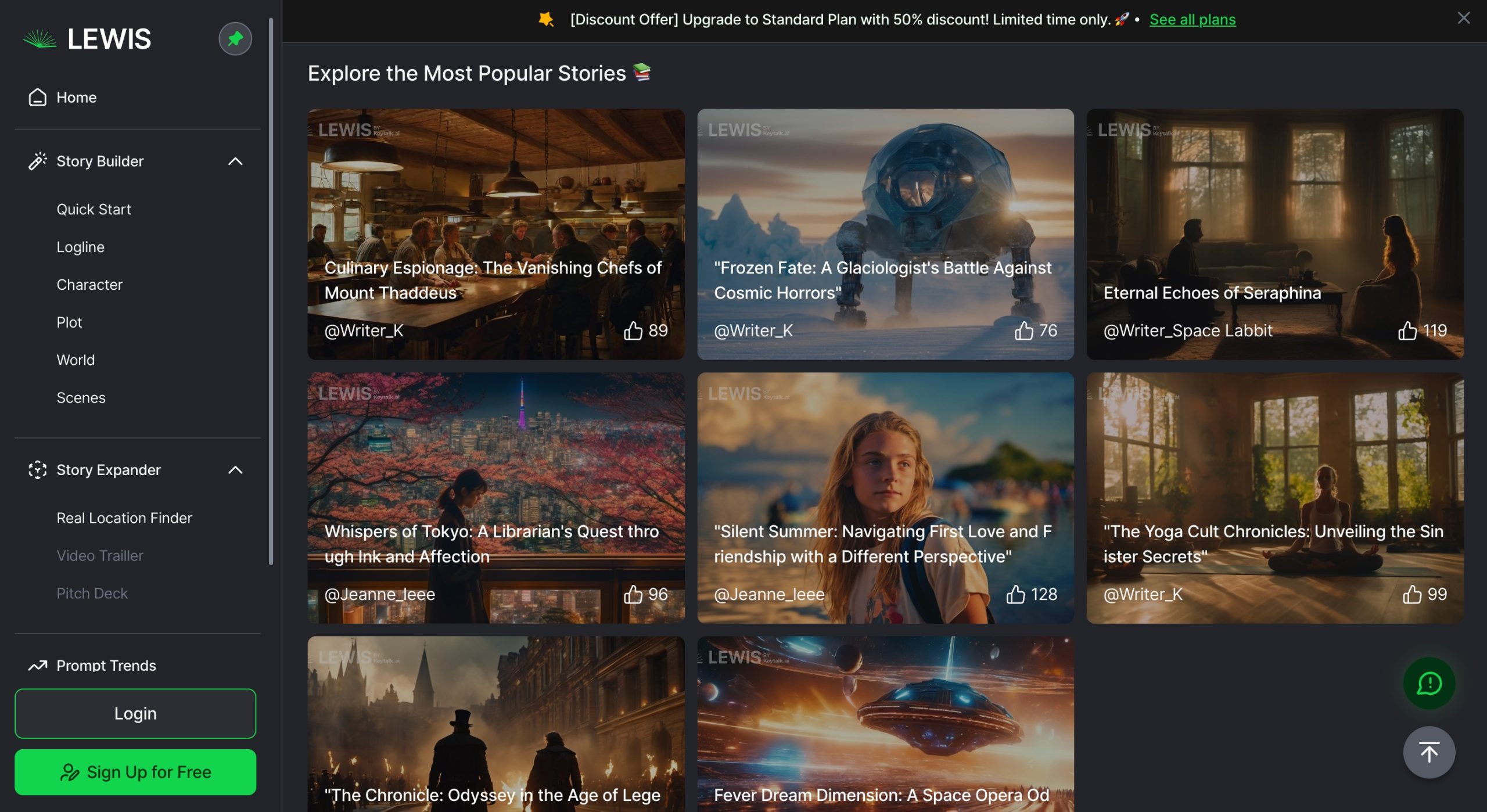The image size is (1487, 812).
Task: Click thumbs-up on Yoga Cult Chronicles
Action: [x=1411, y=594]
